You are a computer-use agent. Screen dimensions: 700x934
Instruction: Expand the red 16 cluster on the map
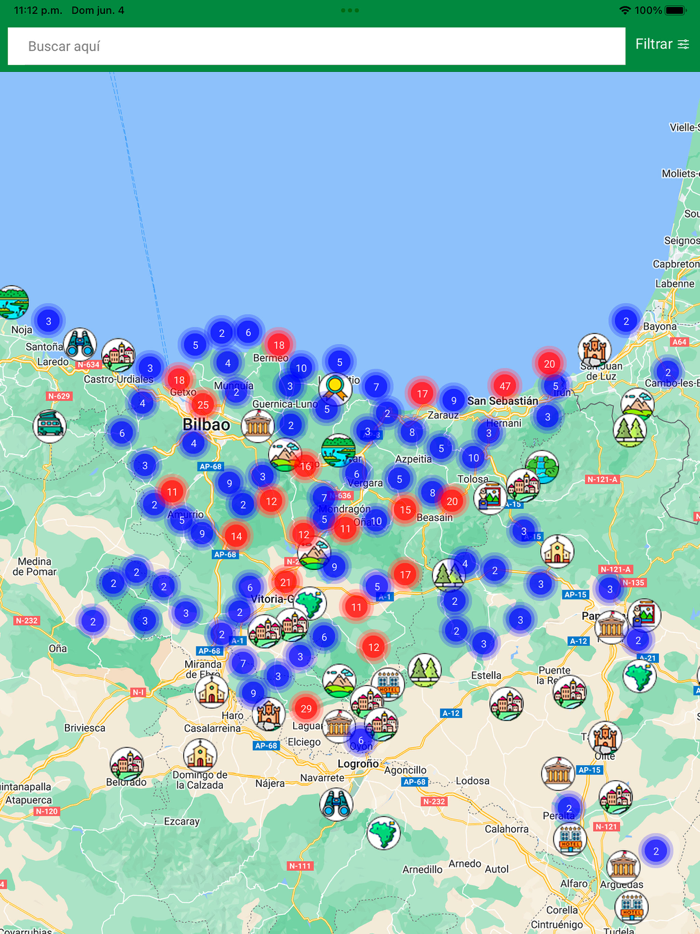point(306,466)
